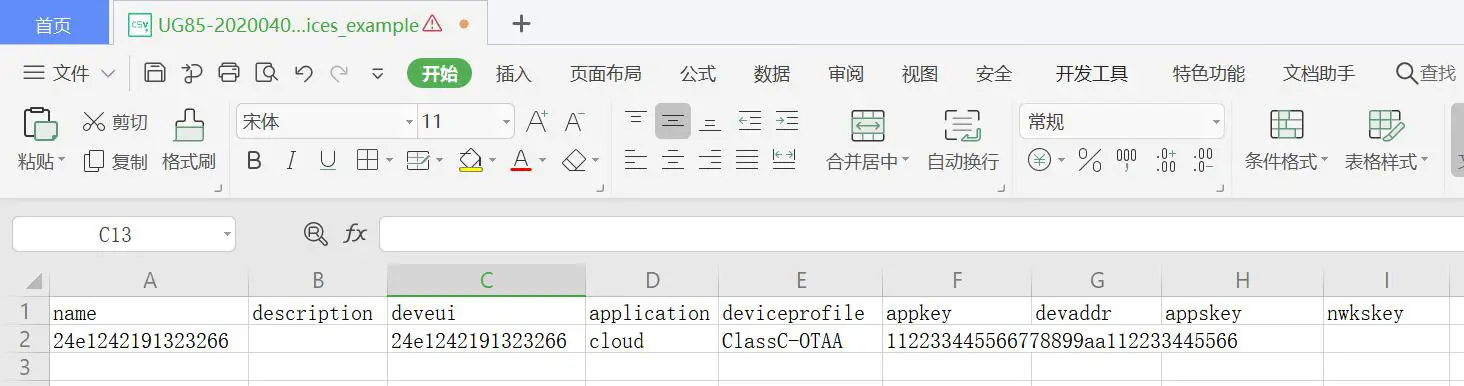
Task: Click the fx insert function icon
Action: point(355,234)
